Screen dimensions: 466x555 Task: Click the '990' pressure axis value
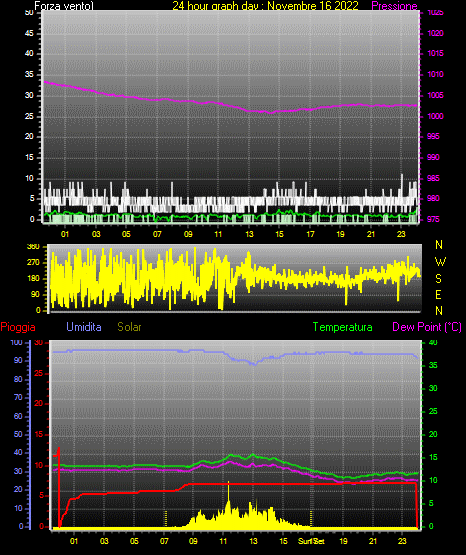(433, 157)
